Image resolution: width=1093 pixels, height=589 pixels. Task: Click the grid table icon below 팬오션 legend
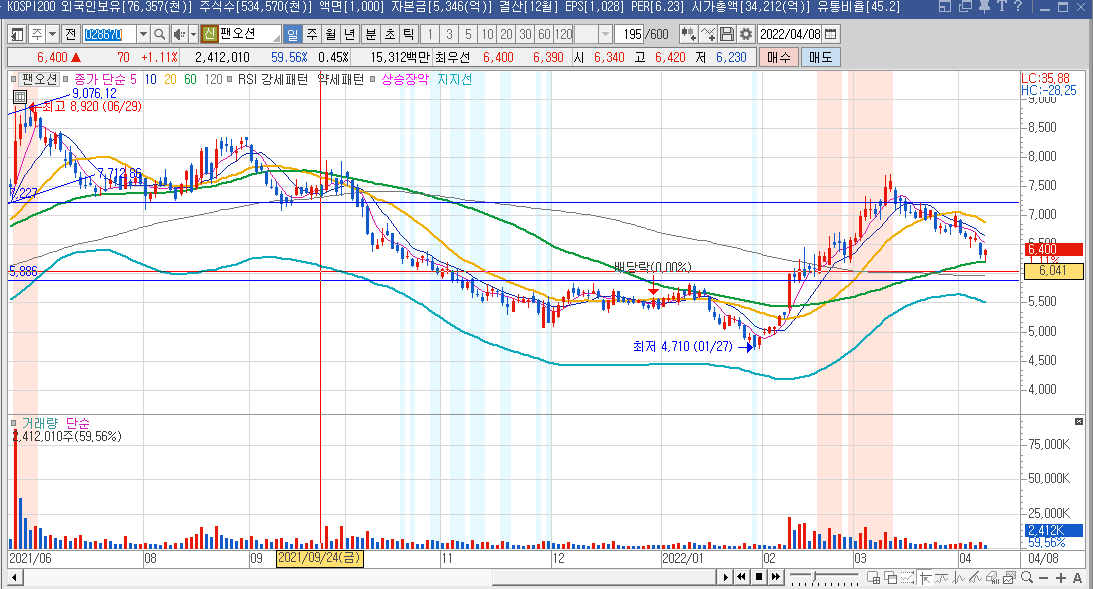[20, 98]
